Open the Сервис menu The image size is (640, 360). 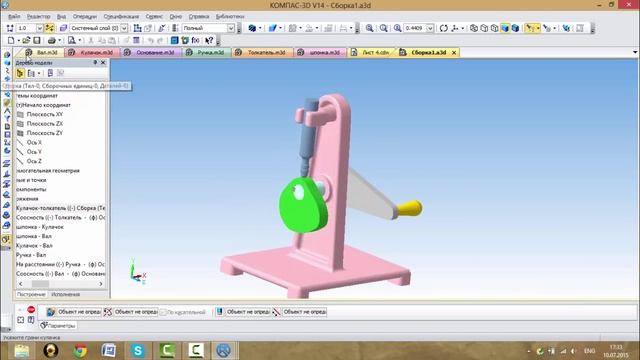click(154, 16)
